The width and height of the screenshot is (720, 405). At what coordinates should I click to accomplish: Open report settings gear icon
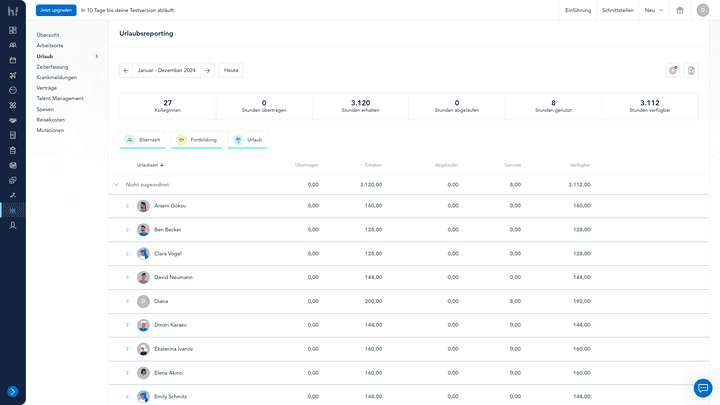click(673, 70)
